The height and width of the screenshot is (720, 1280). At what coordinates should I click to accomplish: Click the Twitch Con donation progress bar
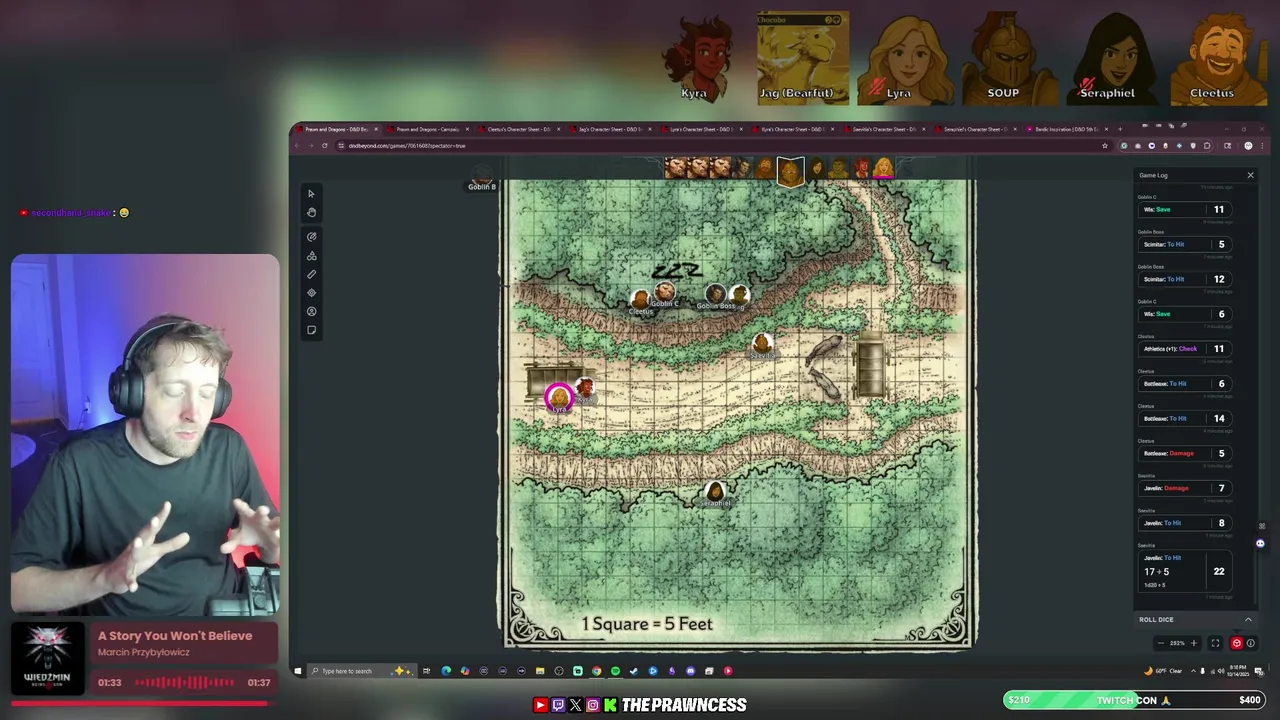1135,700
